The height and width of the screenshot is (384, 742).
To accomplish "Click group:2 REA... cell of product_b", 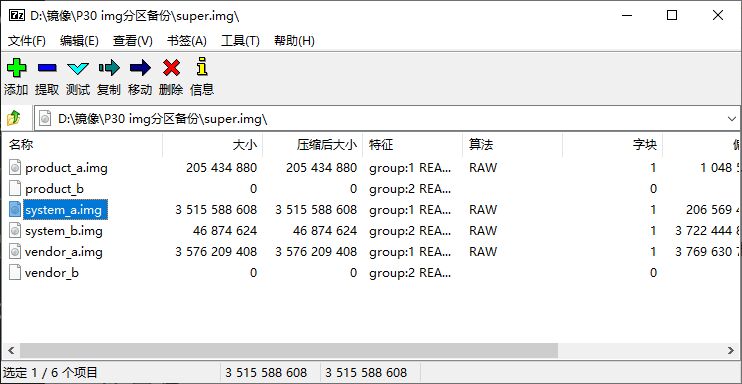I will point(410,188).
